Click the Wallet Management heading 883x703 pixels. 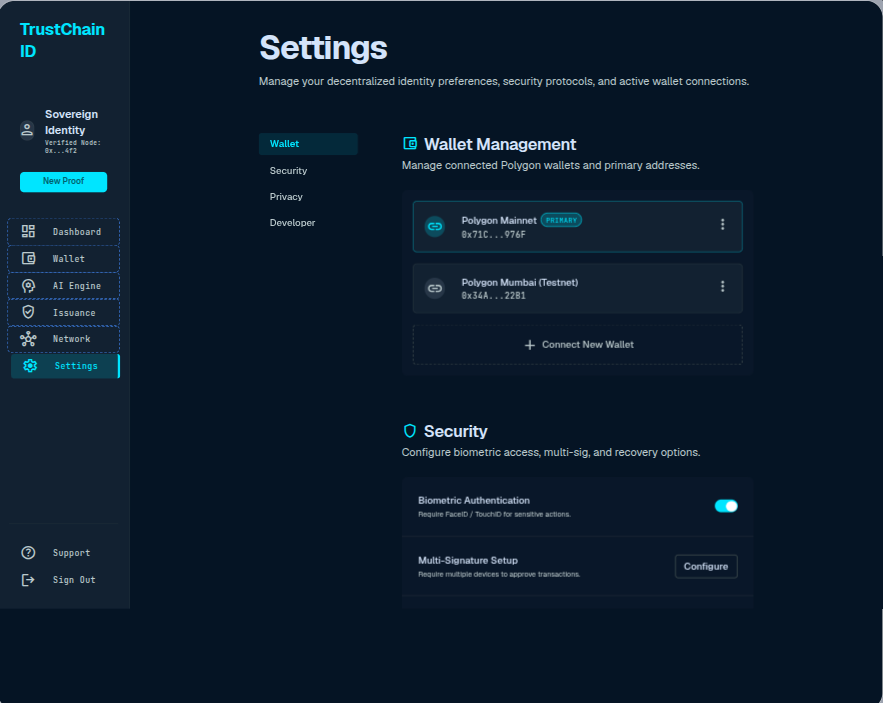click(x=500, y=144)
